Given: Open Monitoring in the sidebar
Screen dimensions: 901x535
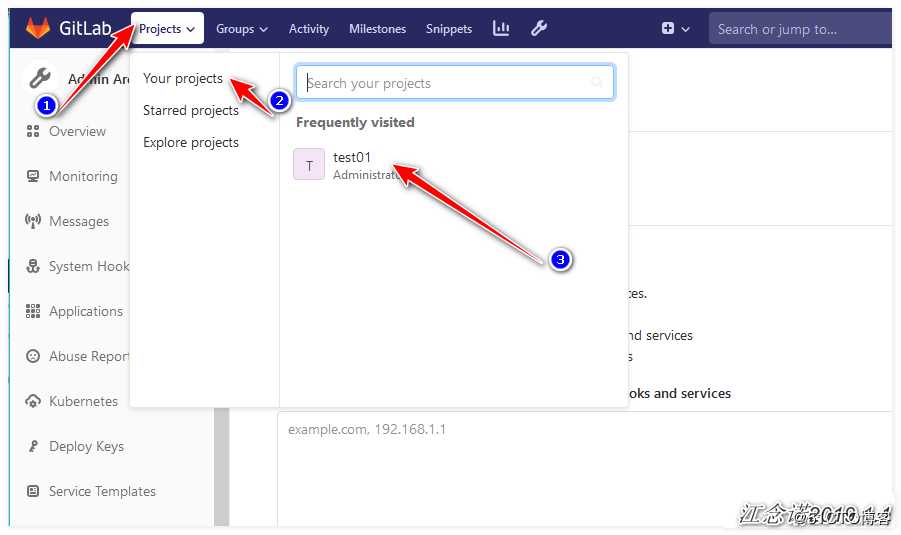Looking at the screenshot, I should pyautogui.click(x=83, y=176).
